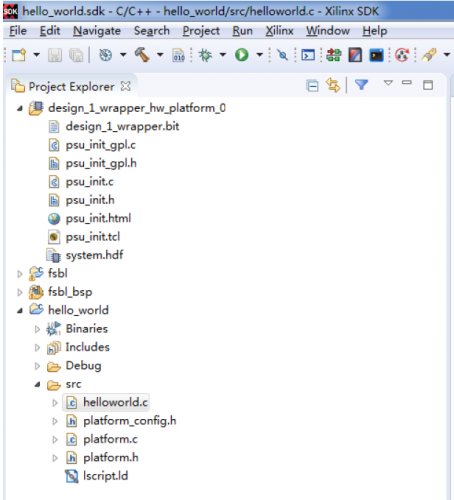Screen dimensions: 454x500
Task: Select psu_init.html file
Action: (x=98, y=219)
